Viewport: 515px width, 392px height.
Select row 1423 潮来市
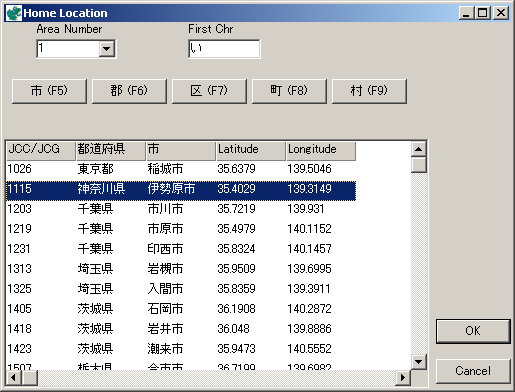tap(181, 349)
